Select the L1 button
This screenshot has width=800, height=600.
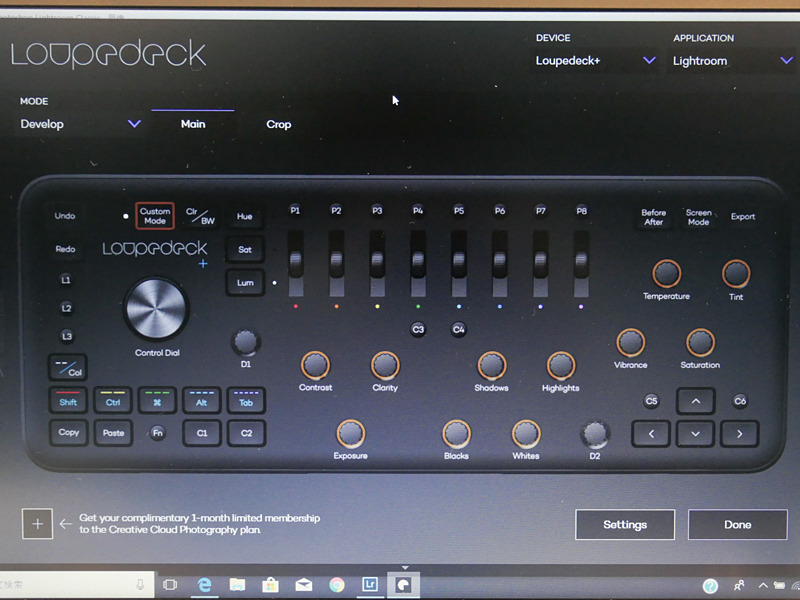coord(66,280)
